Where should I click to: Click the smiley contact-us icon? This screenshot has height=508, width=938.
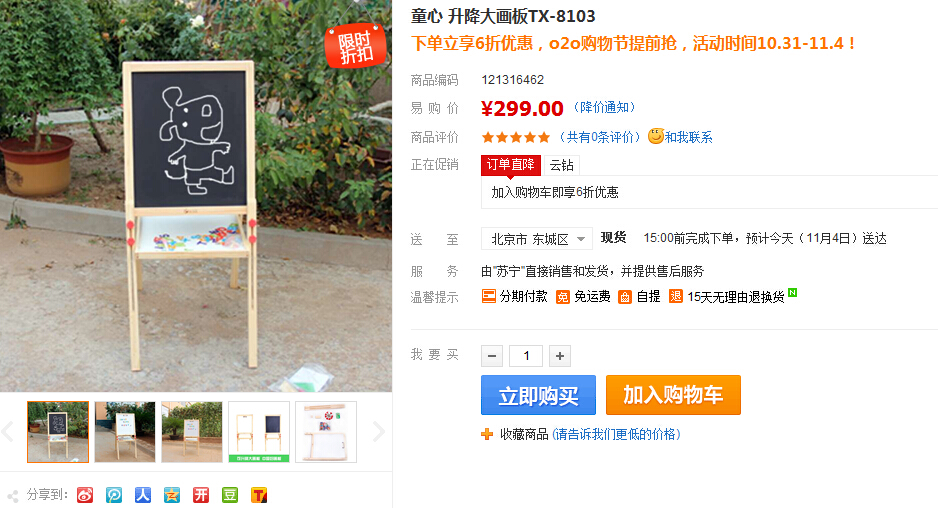(x=656, y=136)
